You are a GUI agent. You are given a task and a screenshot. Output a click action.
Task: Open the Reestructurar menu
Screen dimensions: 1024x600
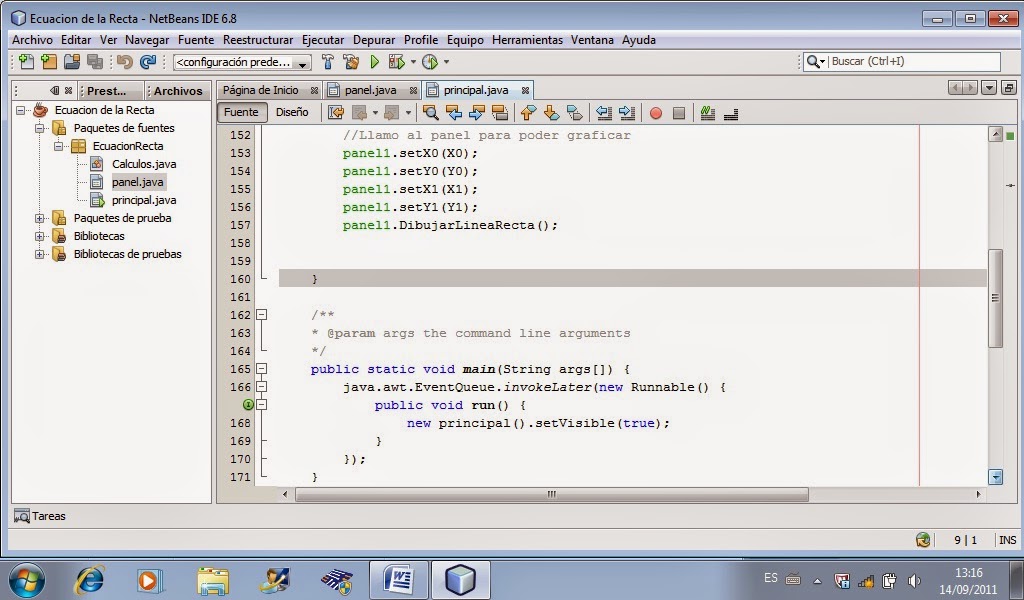(258, 40)
